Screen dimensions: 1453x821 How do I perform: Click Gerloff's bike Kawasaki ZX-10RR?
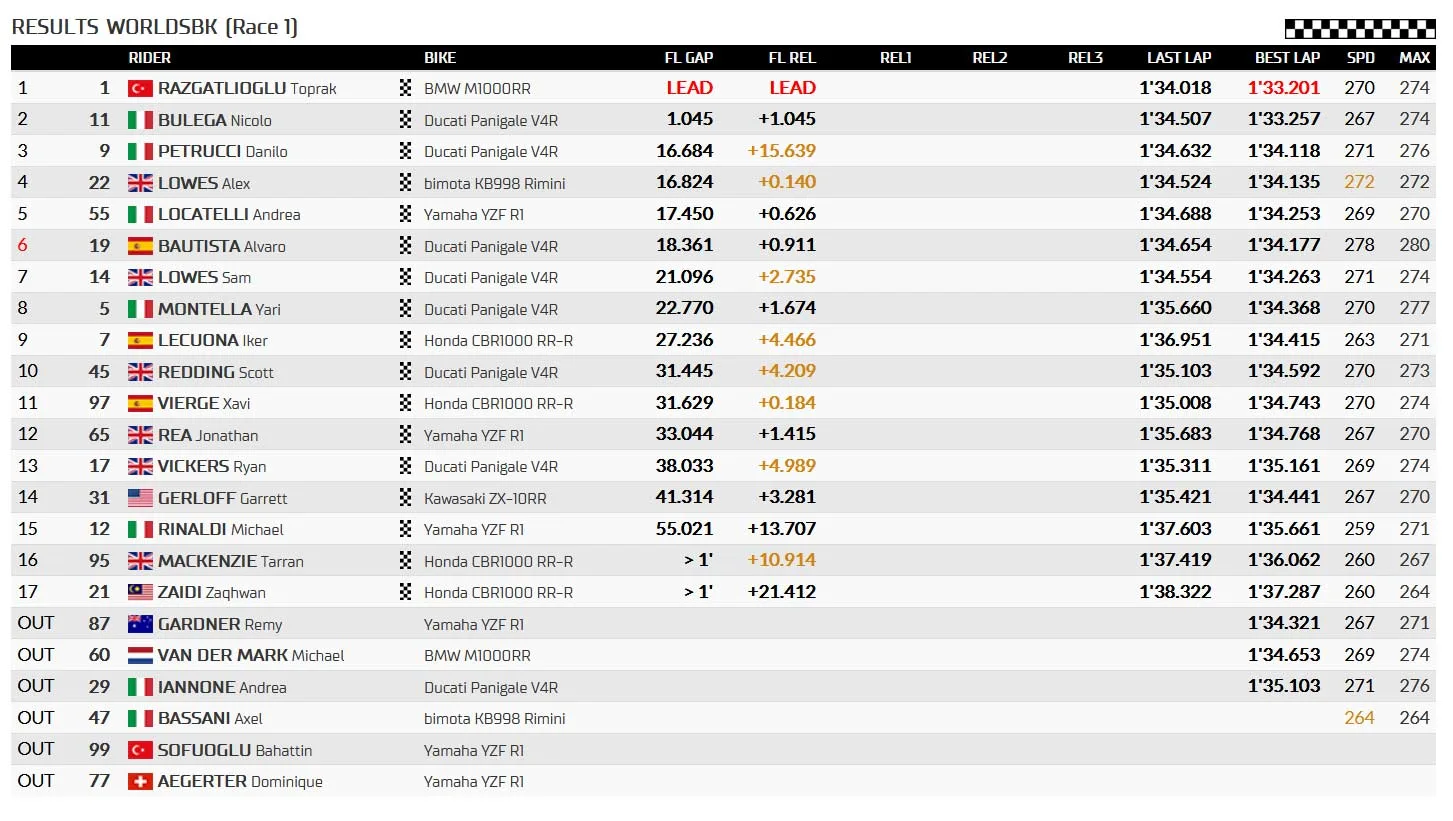click(485, 498)
